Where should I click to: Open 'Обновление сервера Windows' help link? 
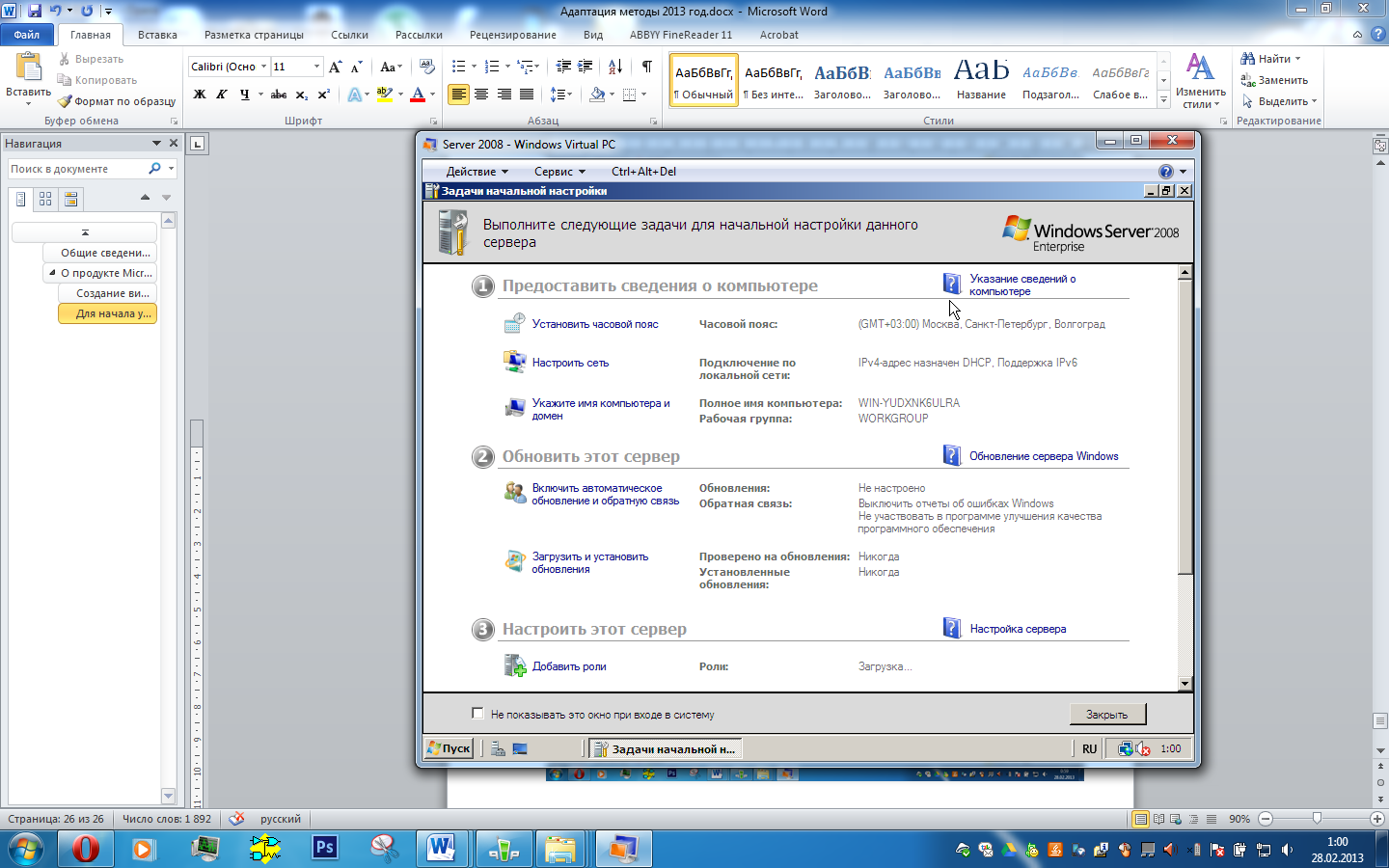click(x=1044, y=456)
